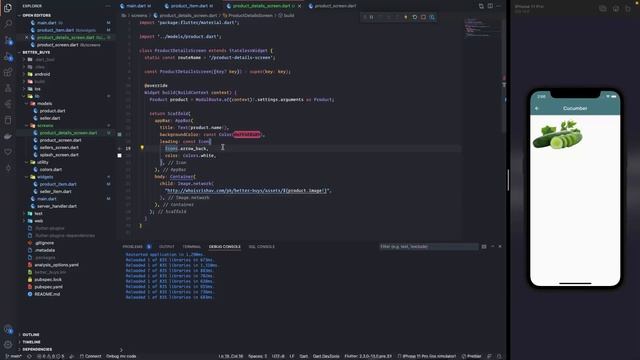The height and width of the screenshot is (360, 640).
Task: Open the Extensions view
Action: [x=8, y=72]
